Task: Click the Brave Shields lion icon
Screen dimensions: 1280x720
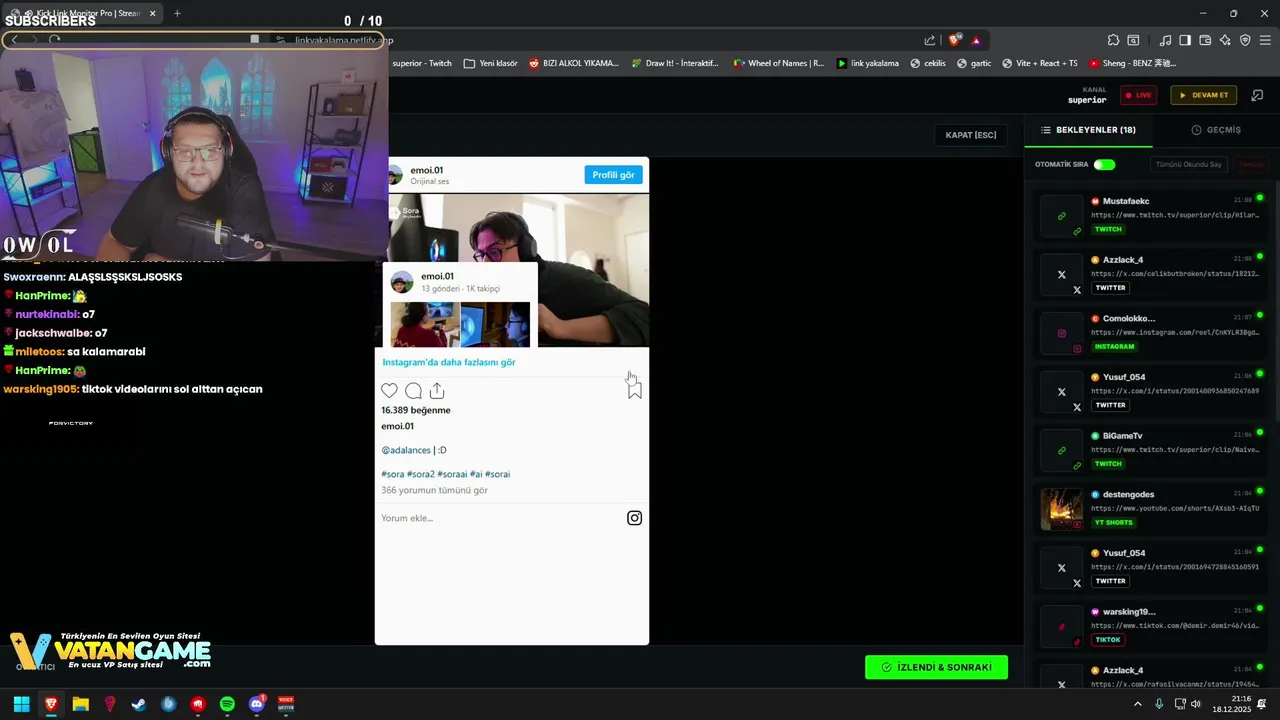Action: point(954,40)
